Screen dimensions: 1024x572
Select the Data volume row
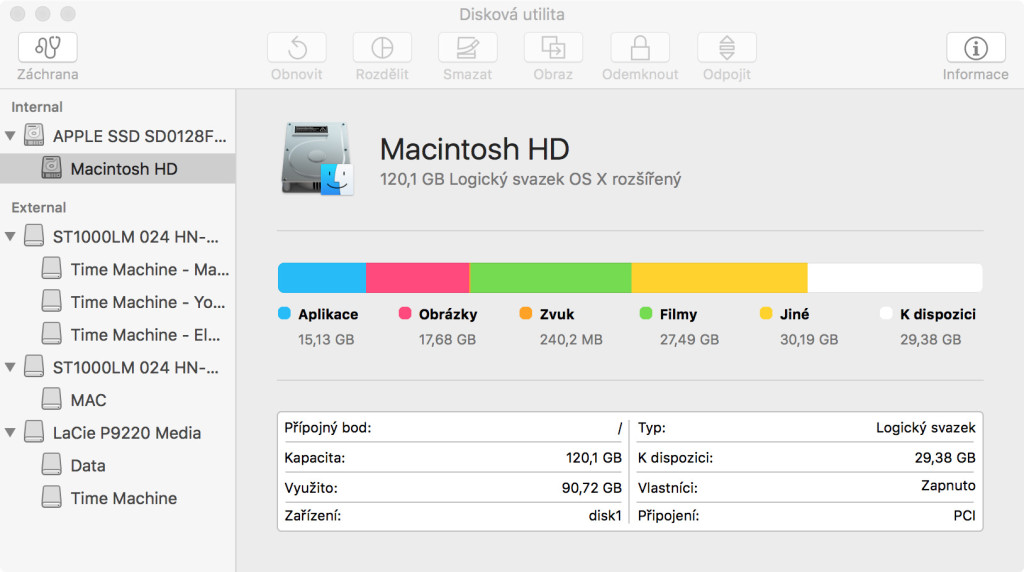[118, 465]
